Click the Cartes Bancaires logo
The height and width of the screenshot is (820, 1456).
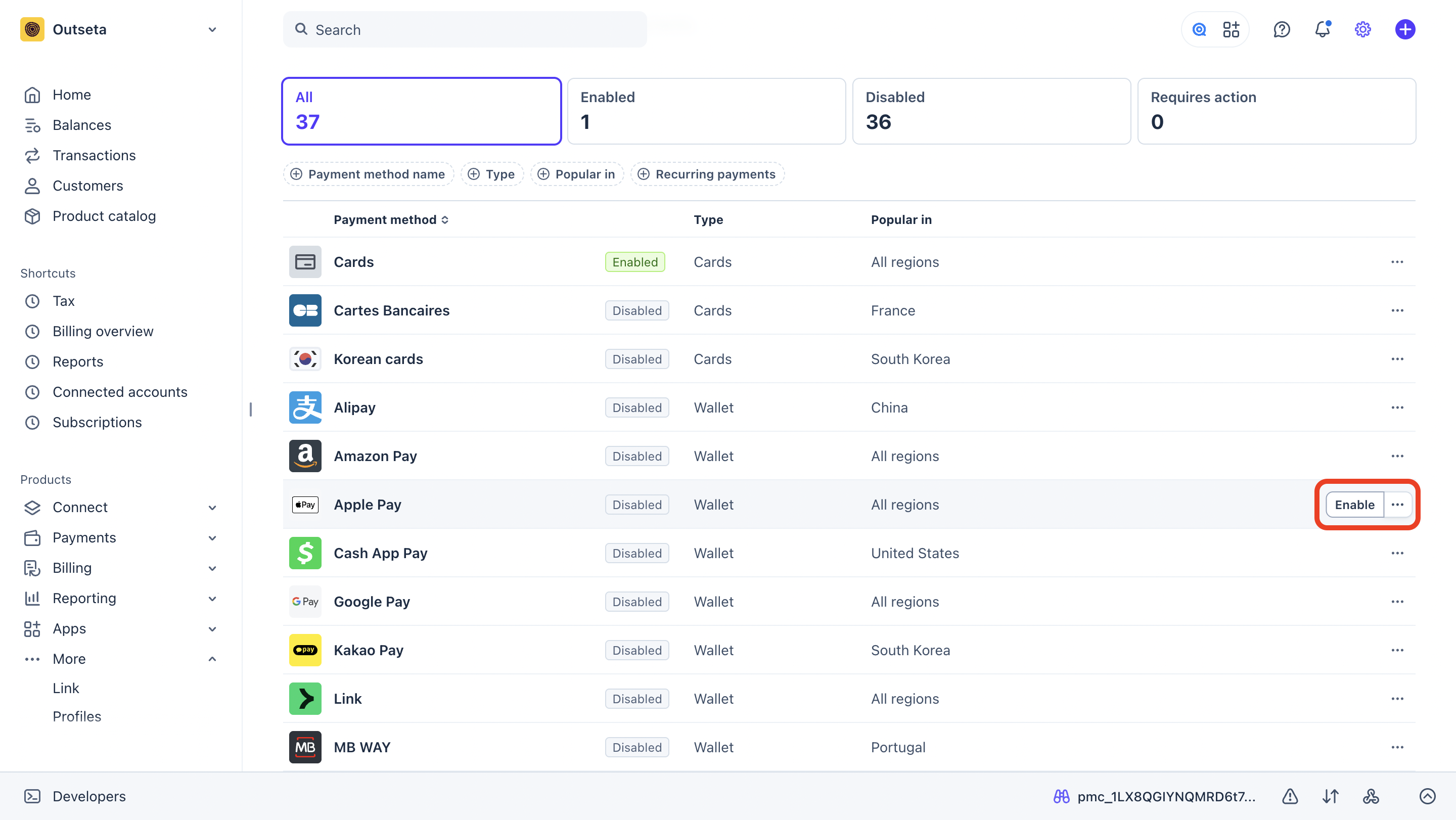pyautogui.click(x=305, y=310)
